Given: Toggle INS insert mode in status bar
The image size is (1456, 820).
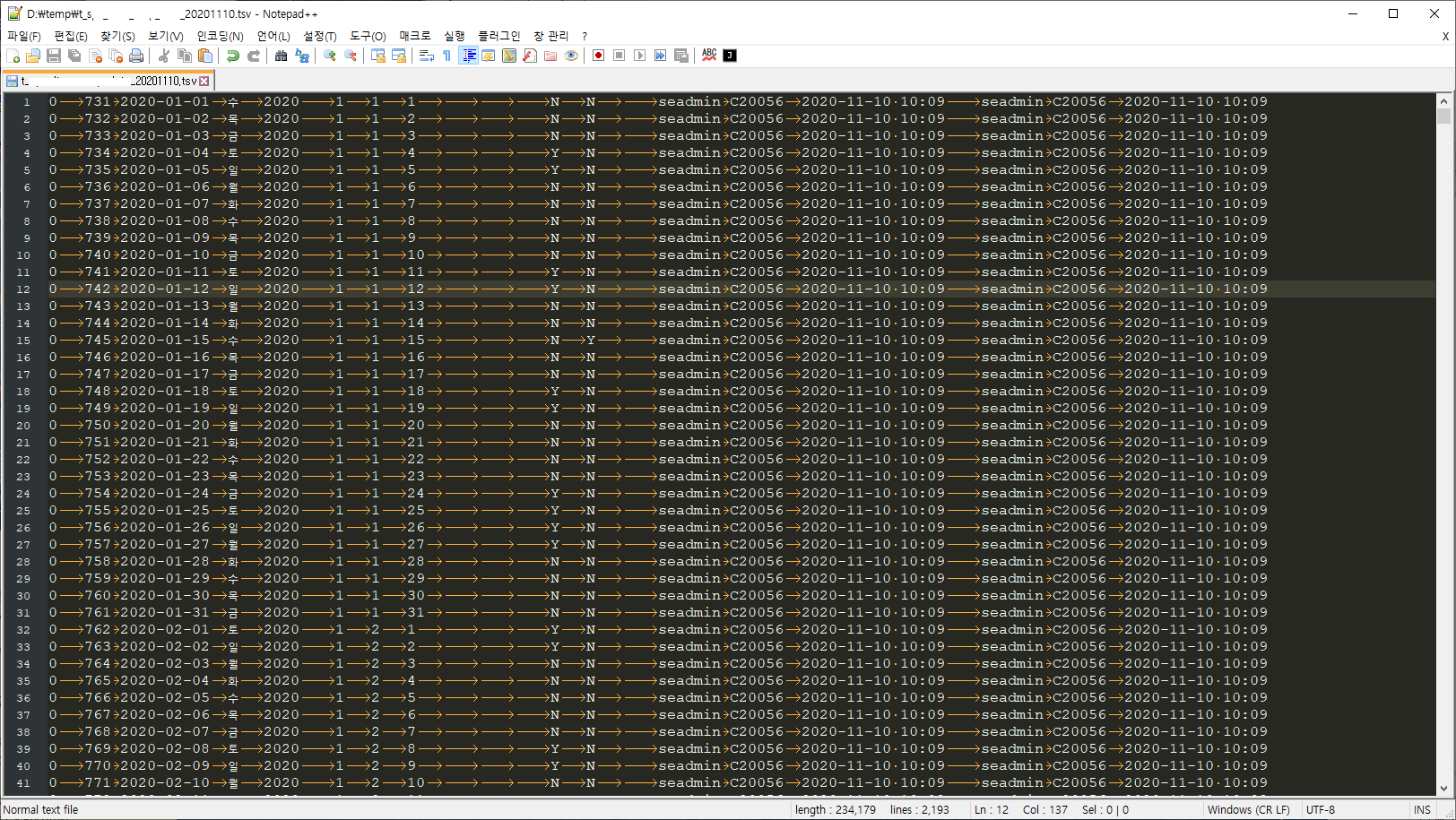Looking at the screenshot, I should tap(1423, 809).
